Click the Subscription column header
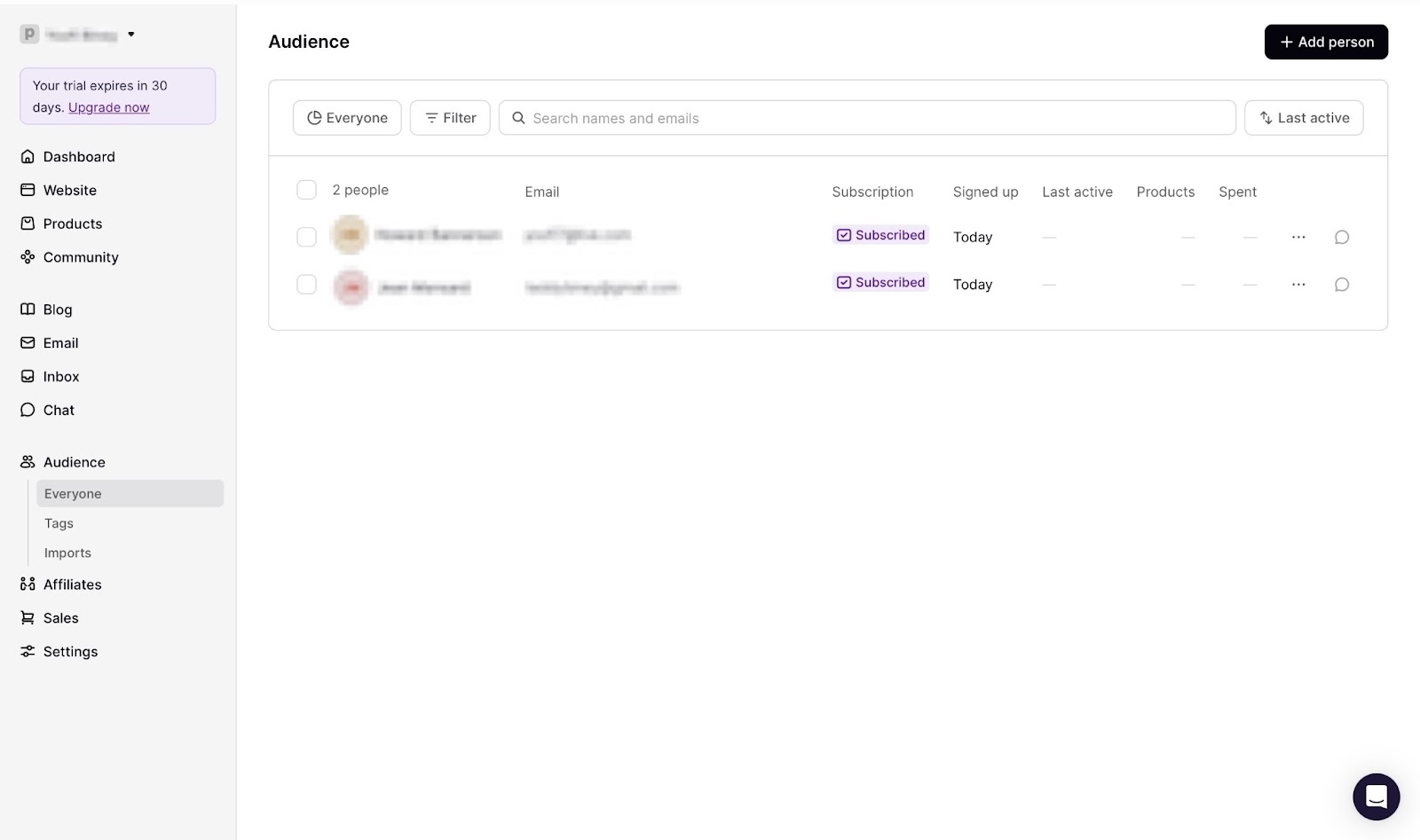 coord(872,192)
